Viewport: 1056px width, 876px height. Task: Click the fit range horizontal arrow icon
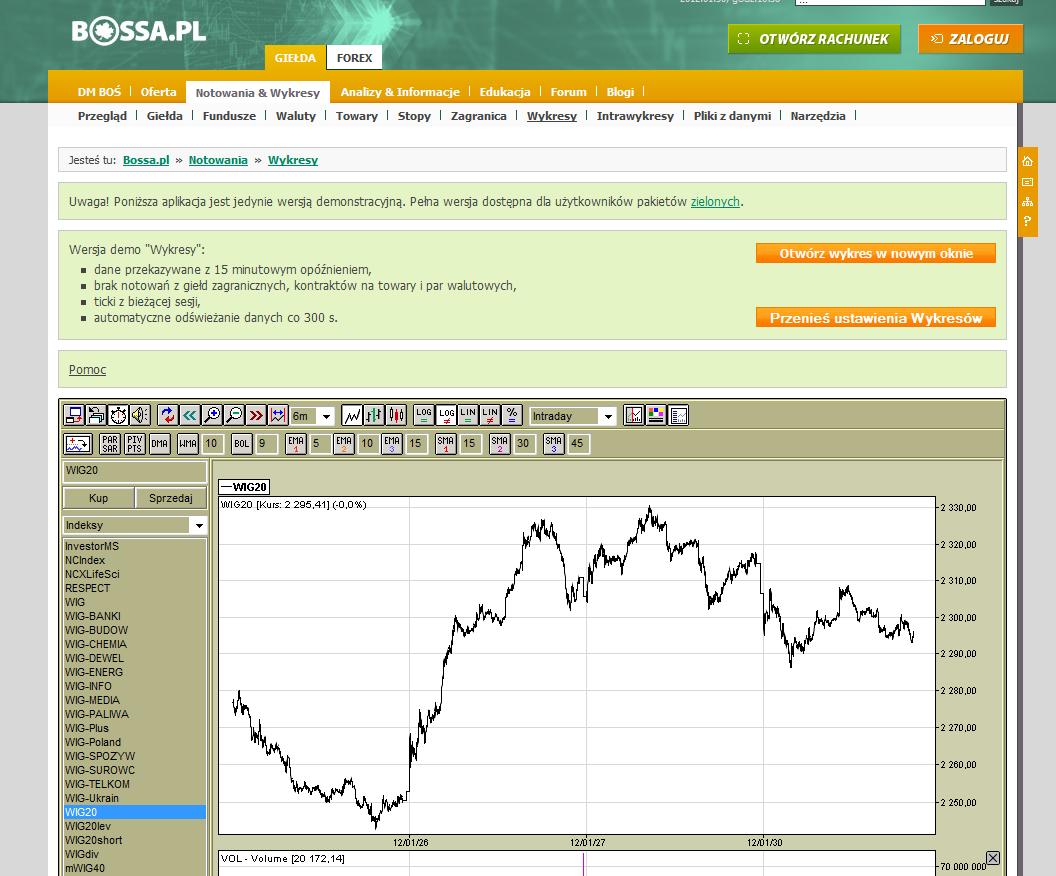click(x=278, y=415)
